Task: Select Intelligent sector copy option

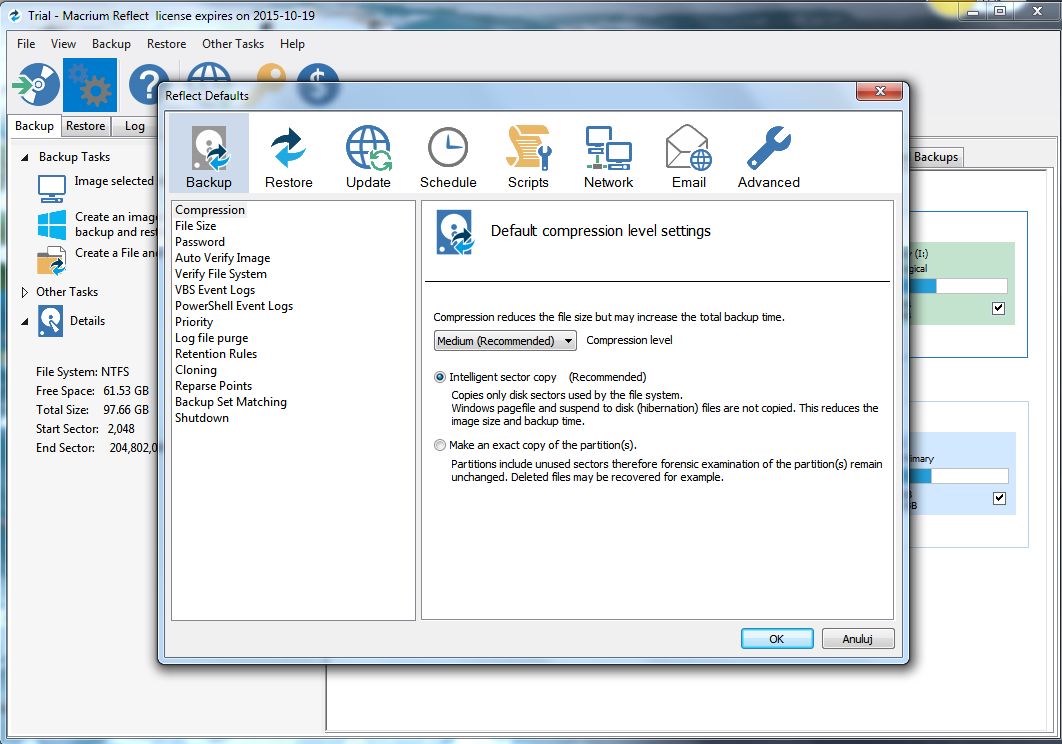Action: 440,377
